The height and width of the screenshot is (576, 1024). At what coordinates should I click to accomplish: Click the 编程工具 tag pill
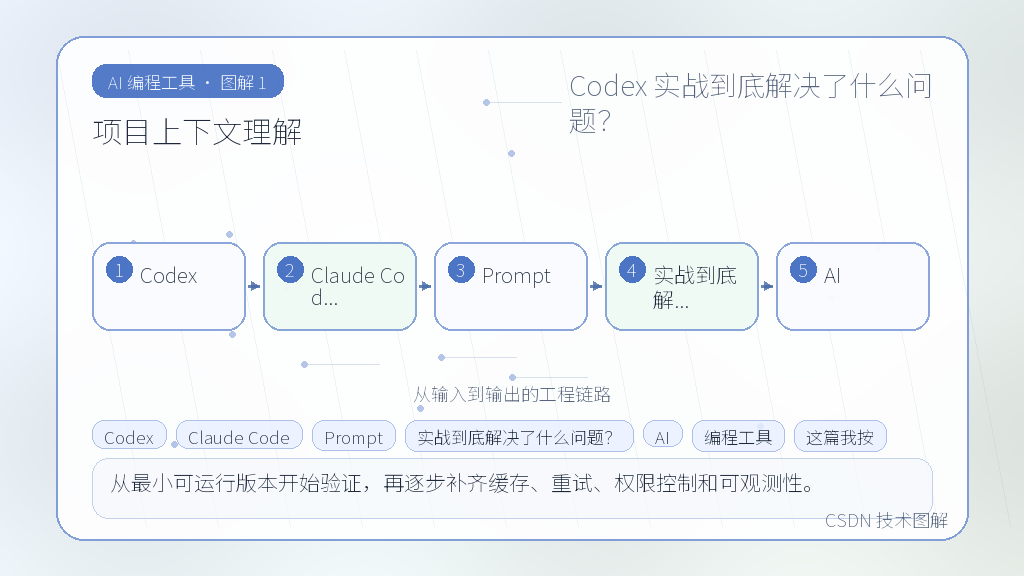point(738,436)
